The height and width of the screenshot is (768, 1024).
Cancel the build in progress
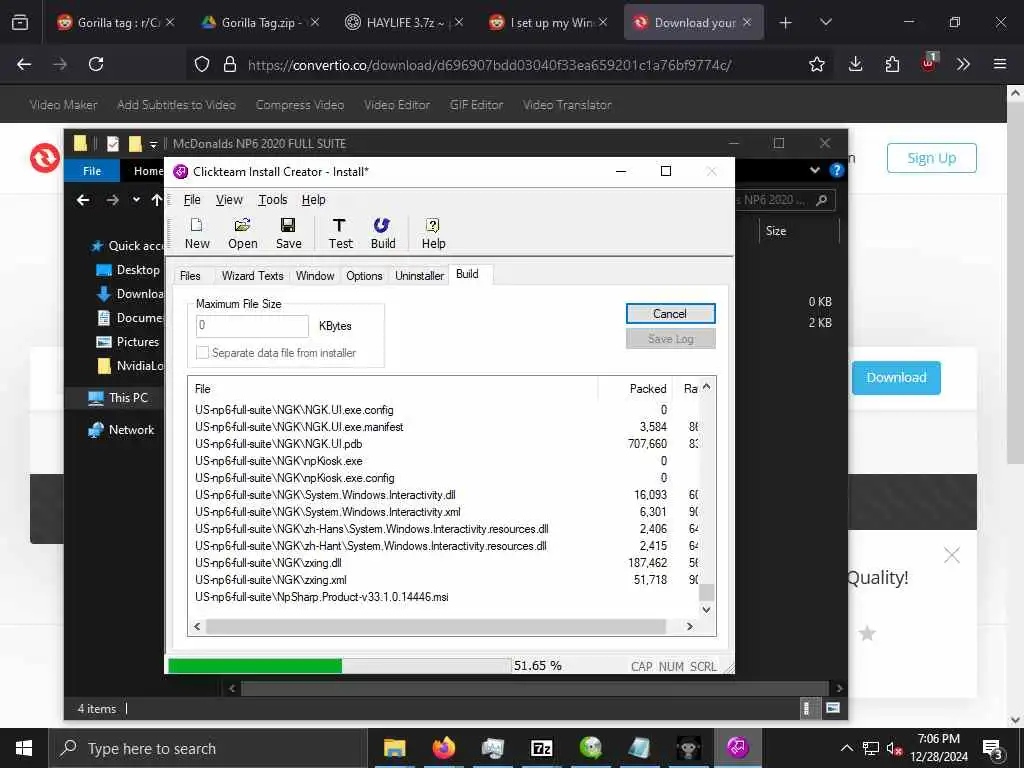[670, 313]
